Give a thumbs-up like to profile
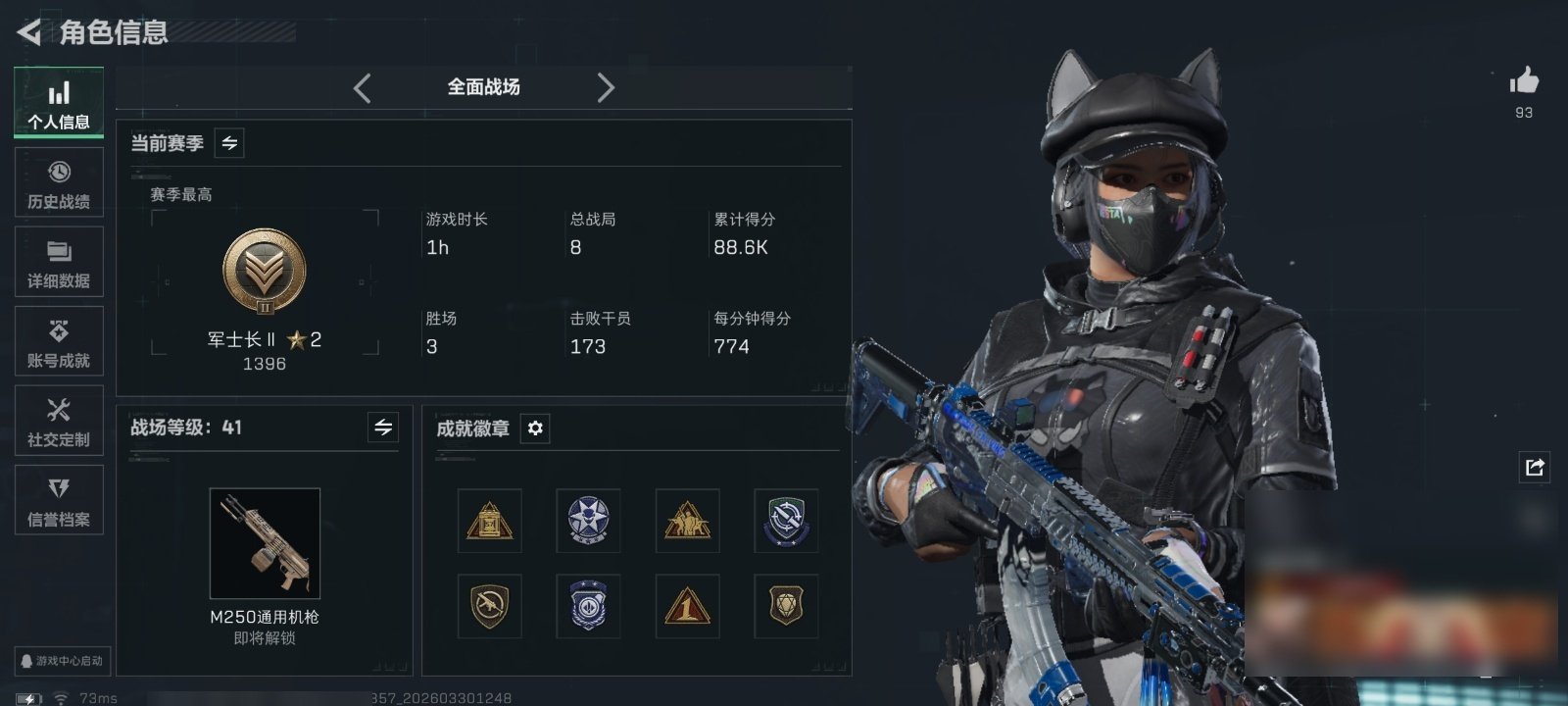1568x706 pixels. [1524, 80]
